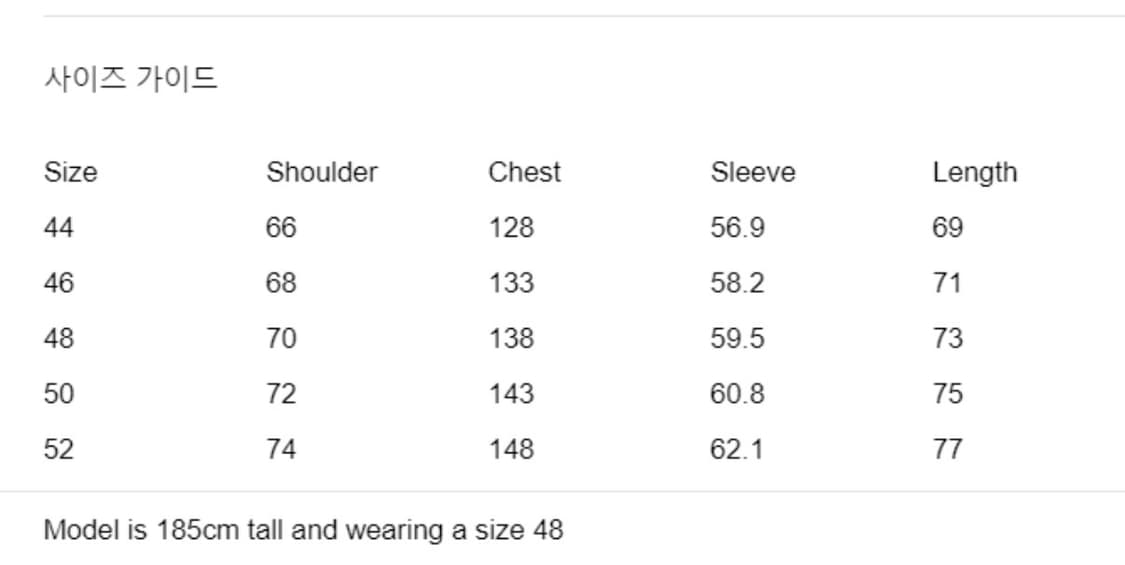
Task: Select chest measurement 148
Action: 511,449
